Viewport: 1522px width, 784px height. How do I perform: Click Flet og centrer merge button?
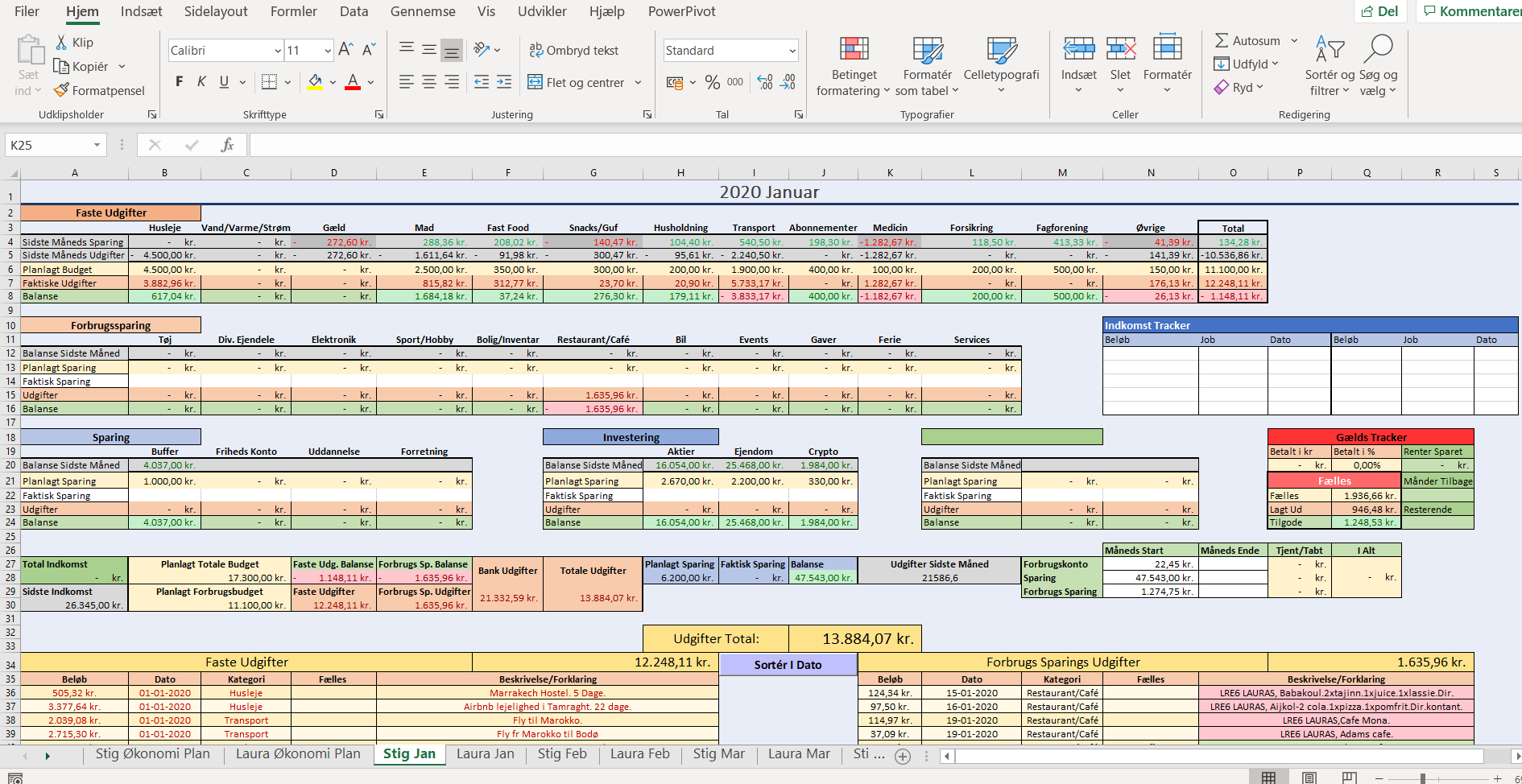click(576, 82)
